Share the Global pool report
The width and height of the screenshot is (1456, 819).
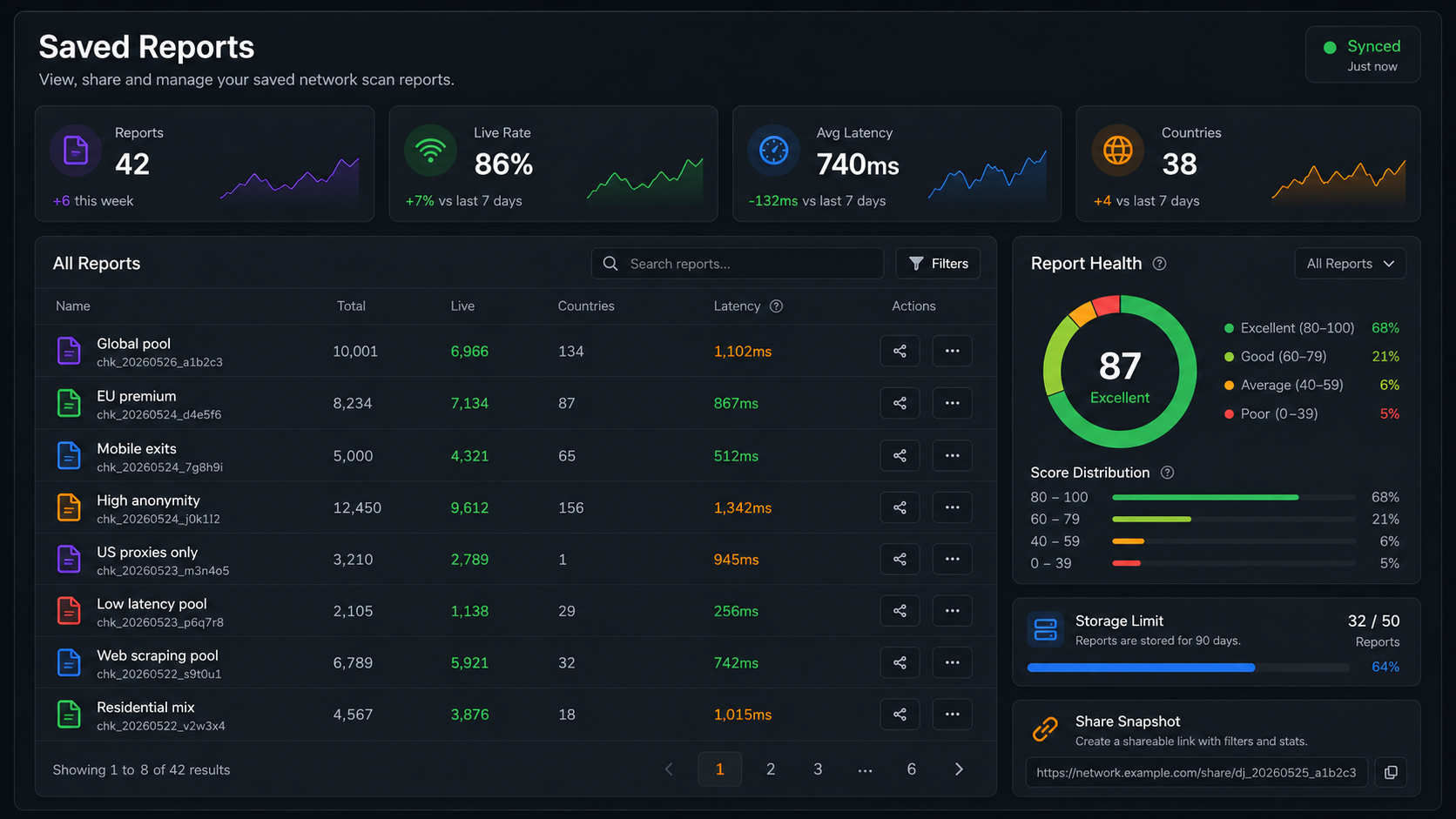coord(900,351)
